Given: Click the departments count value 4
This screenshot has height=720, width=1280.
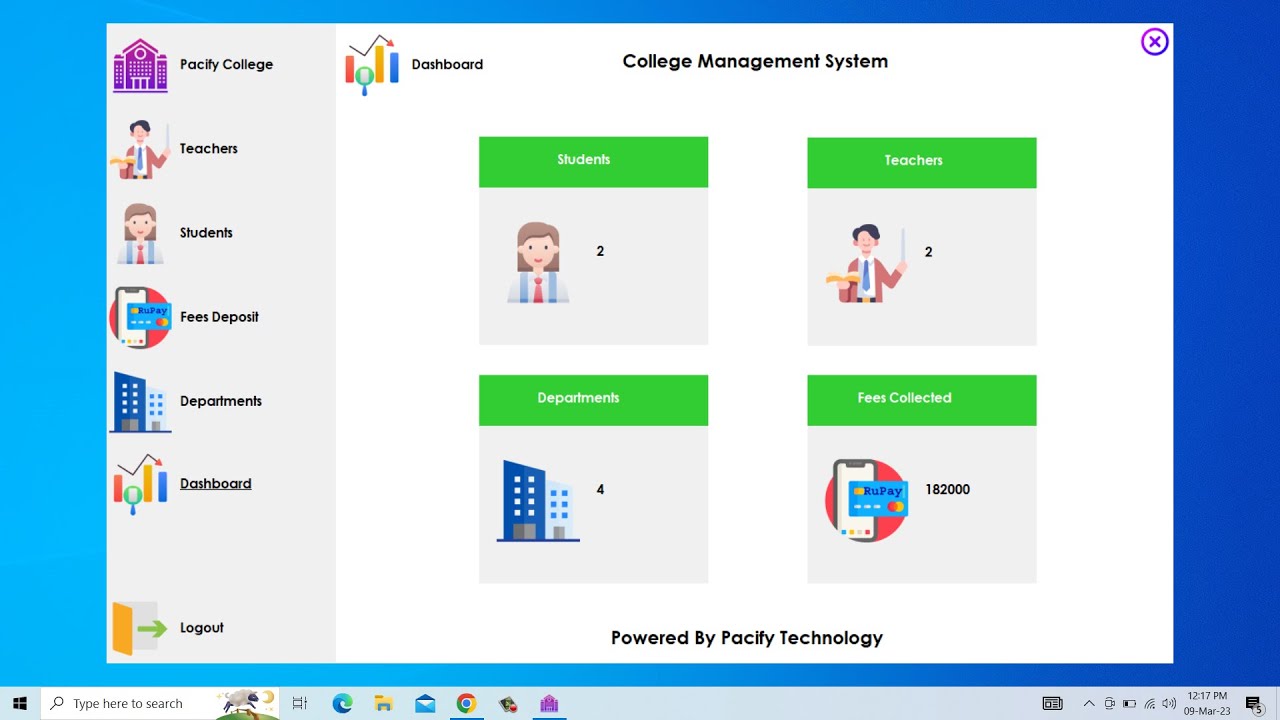Looking at the screenshot, I should pos(600,489).
